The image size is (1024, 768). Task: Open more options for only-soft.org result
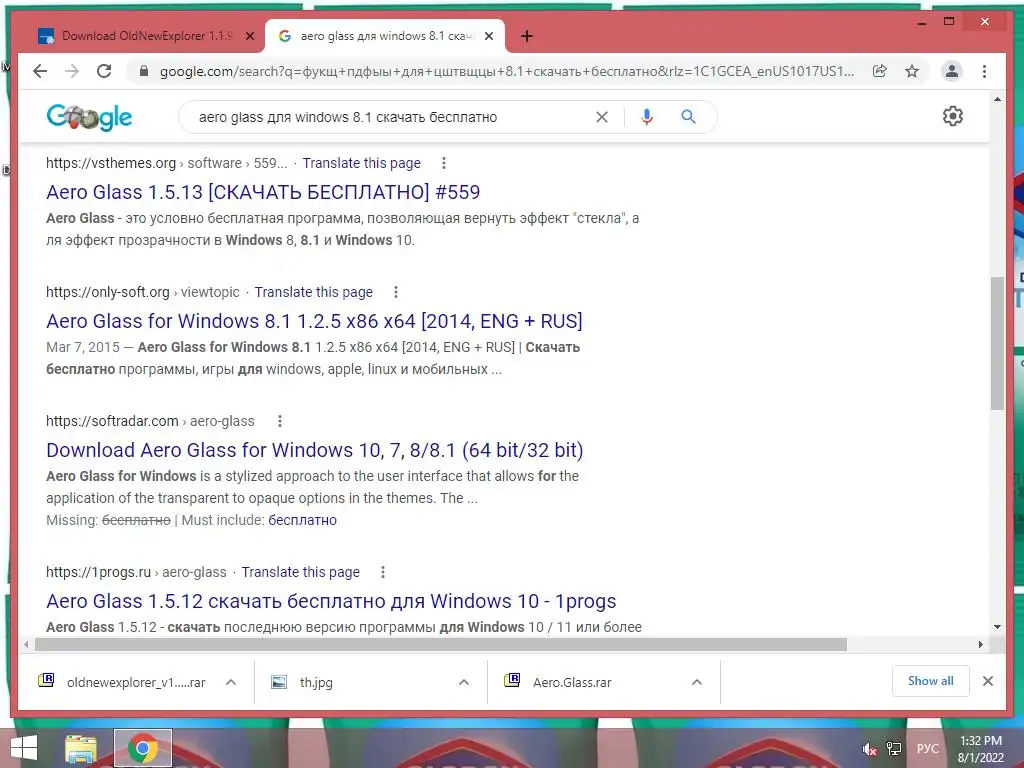(x=396, y=292)
